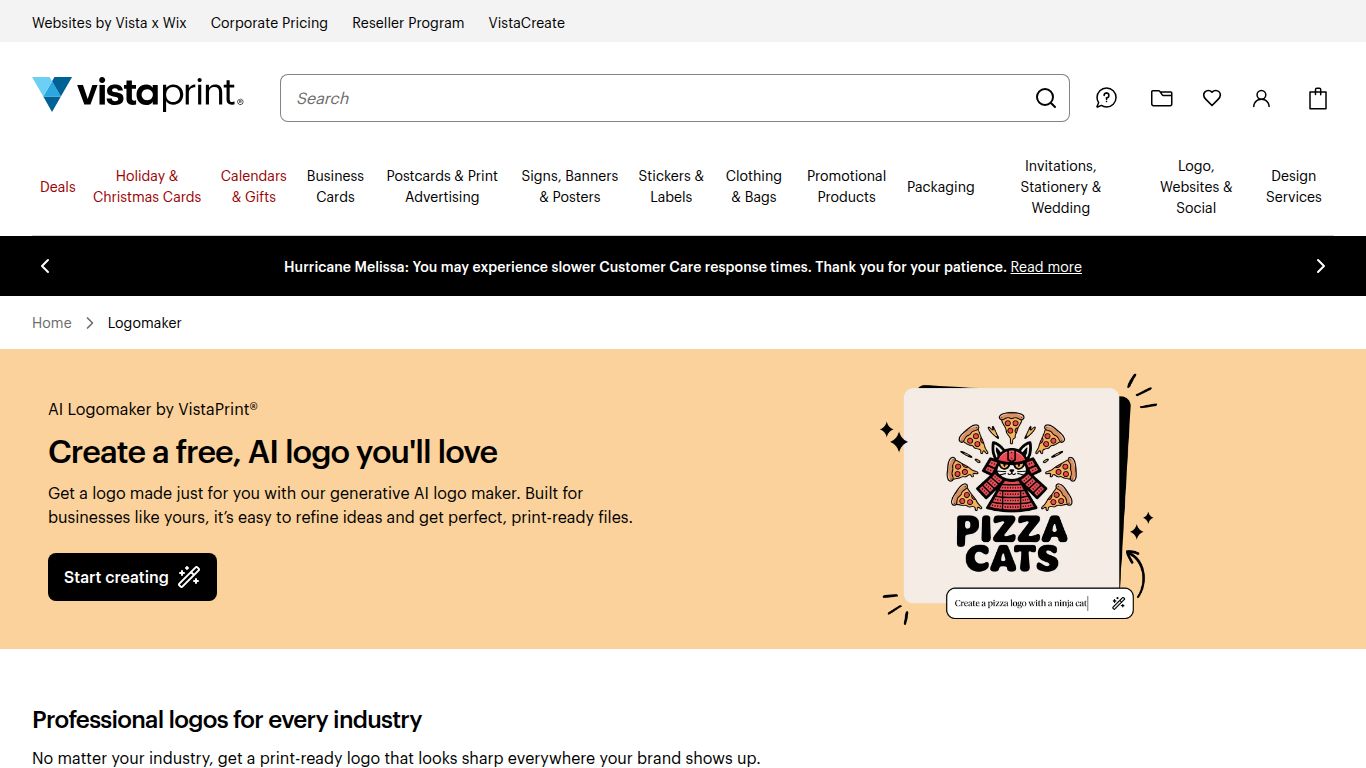Screen dimensions: 1366x768
Task: Click the magic wand icon in logo prompt
Action: pyautogui.click(x=1118, y=603)
